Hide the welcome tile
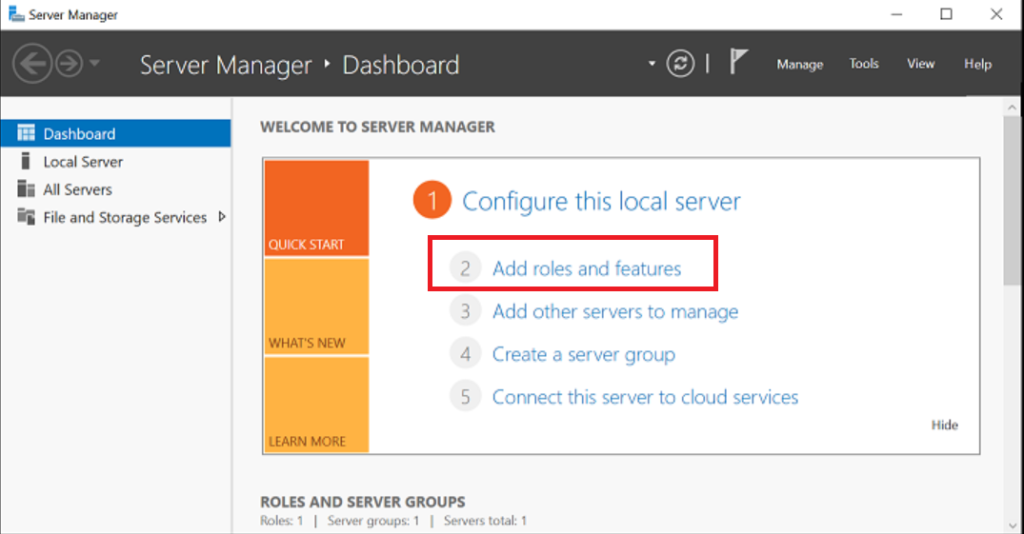The height and width of the screenshot is (534, 1024). [944, 425]
